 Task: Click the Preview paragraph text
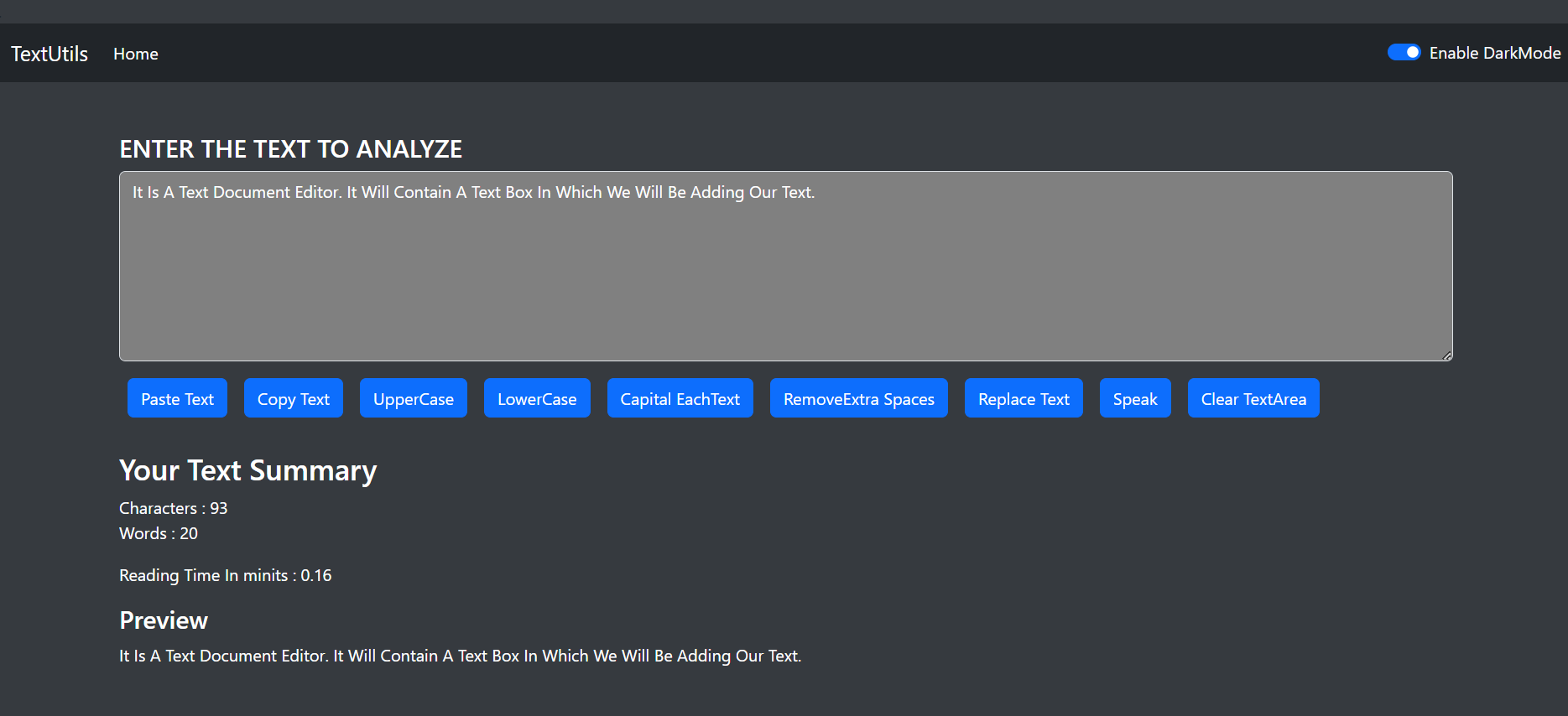461,656
